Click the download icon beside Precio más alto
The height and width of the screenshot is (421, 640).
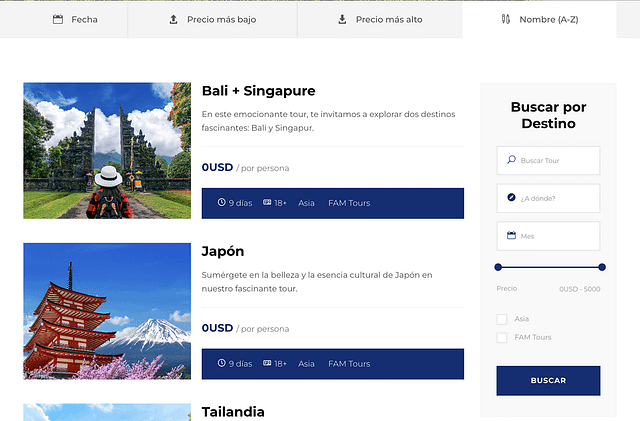pyautogui.click(x=342, y=19)
